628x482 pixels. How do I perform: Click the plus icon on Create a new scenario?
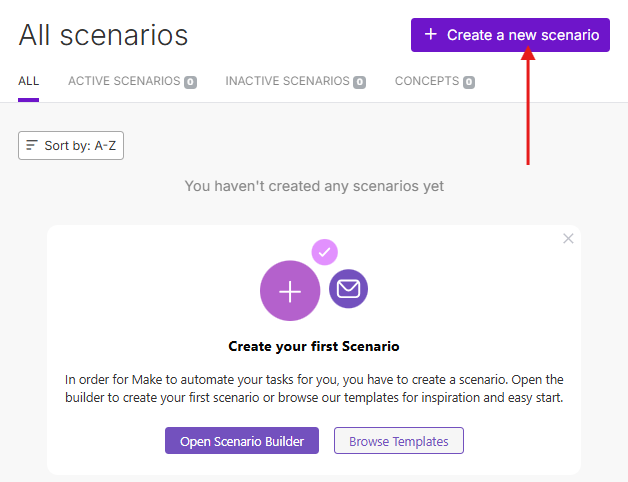point(431,35)
